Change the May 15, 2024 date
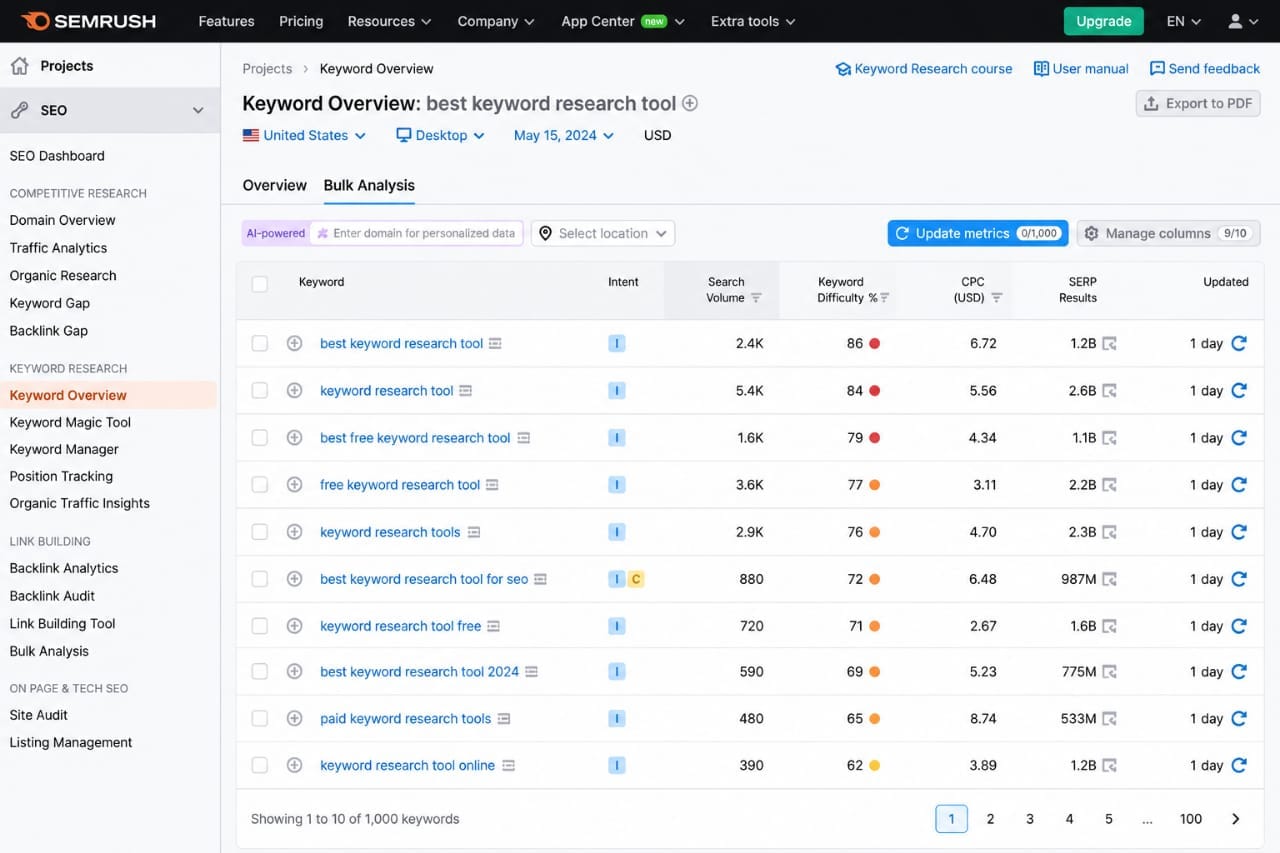Image resolution: width=1280 pixels, height=853 pixels. tap(564, 135)
